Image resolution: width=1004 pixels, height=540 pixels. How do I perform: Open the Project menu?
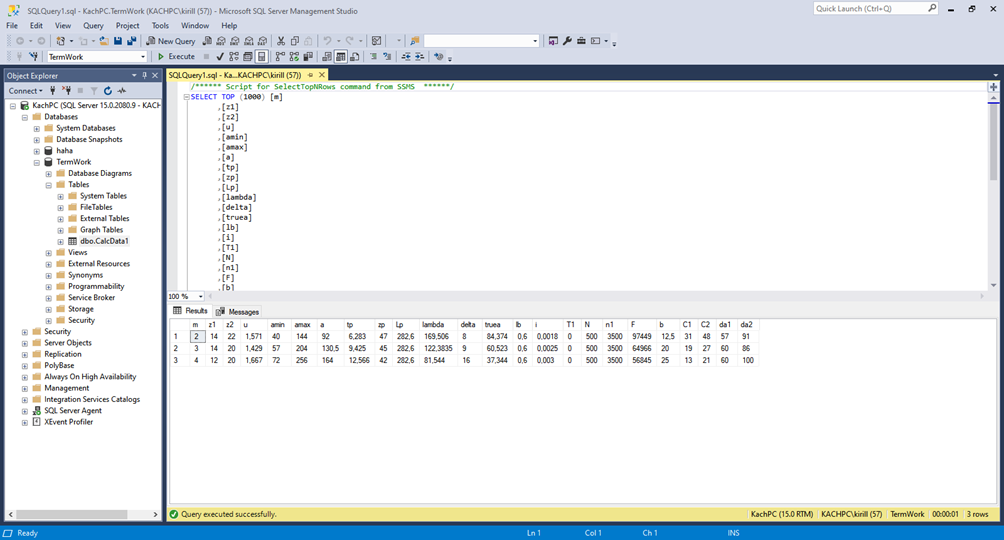pos(127,26)
